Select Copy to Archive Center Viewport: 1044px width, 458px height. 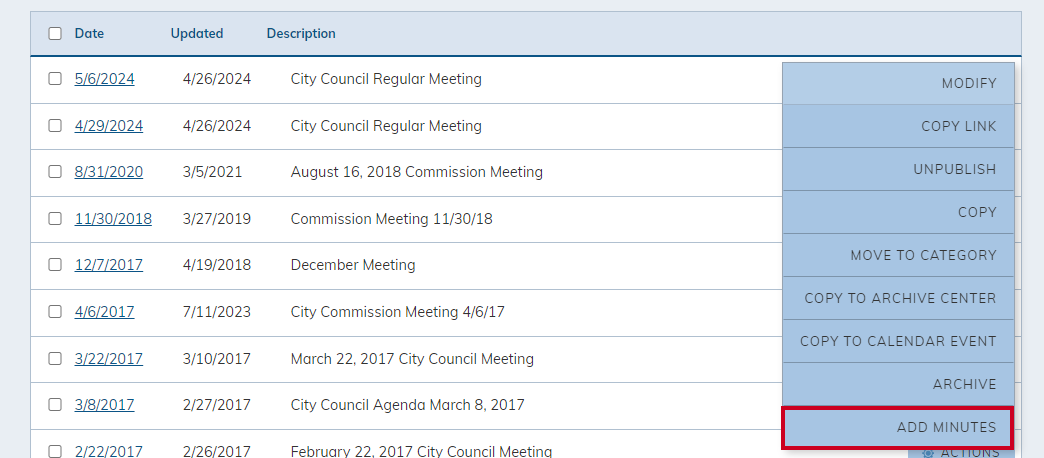898,298
